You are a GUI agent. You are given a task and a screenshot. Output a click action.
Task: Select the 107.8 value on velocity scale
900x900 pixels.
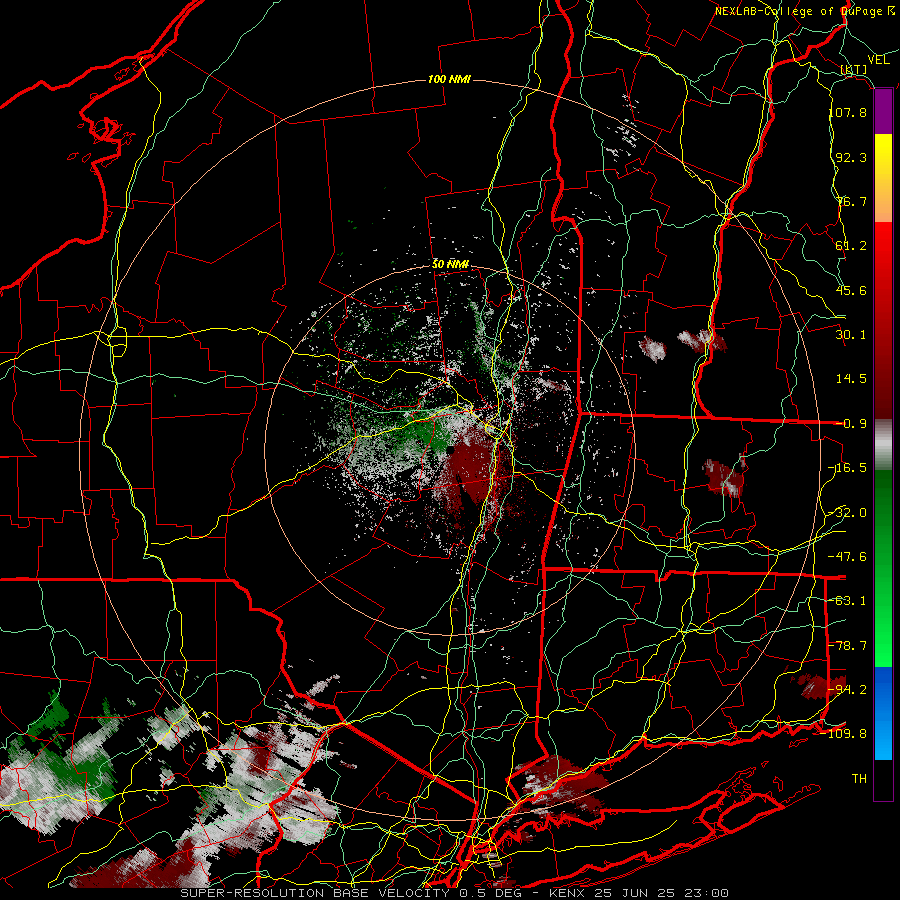click(848, 112)
